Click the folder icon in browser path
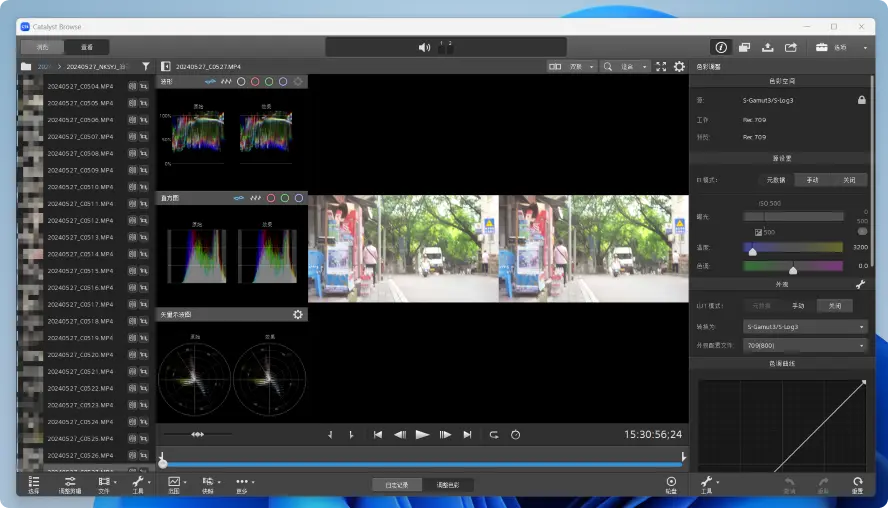Viewport: 888px width, 508px height. [x=26, y=66]
